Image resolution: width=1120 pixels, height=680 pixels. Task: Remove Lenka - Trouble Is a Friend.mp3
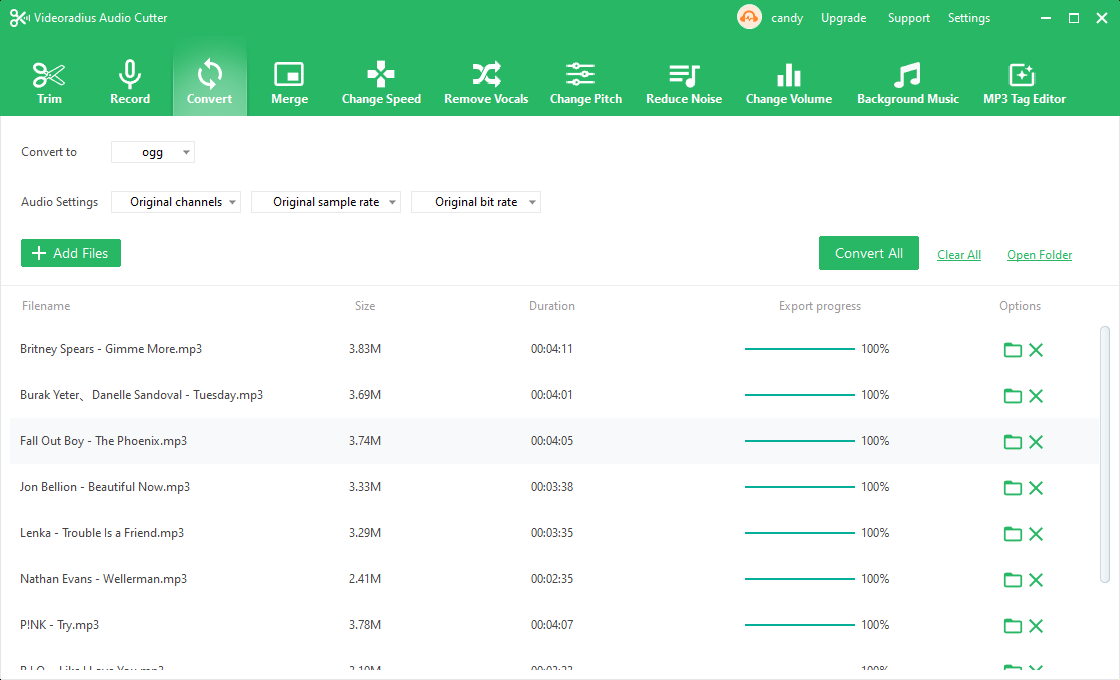click(1036, 534)
